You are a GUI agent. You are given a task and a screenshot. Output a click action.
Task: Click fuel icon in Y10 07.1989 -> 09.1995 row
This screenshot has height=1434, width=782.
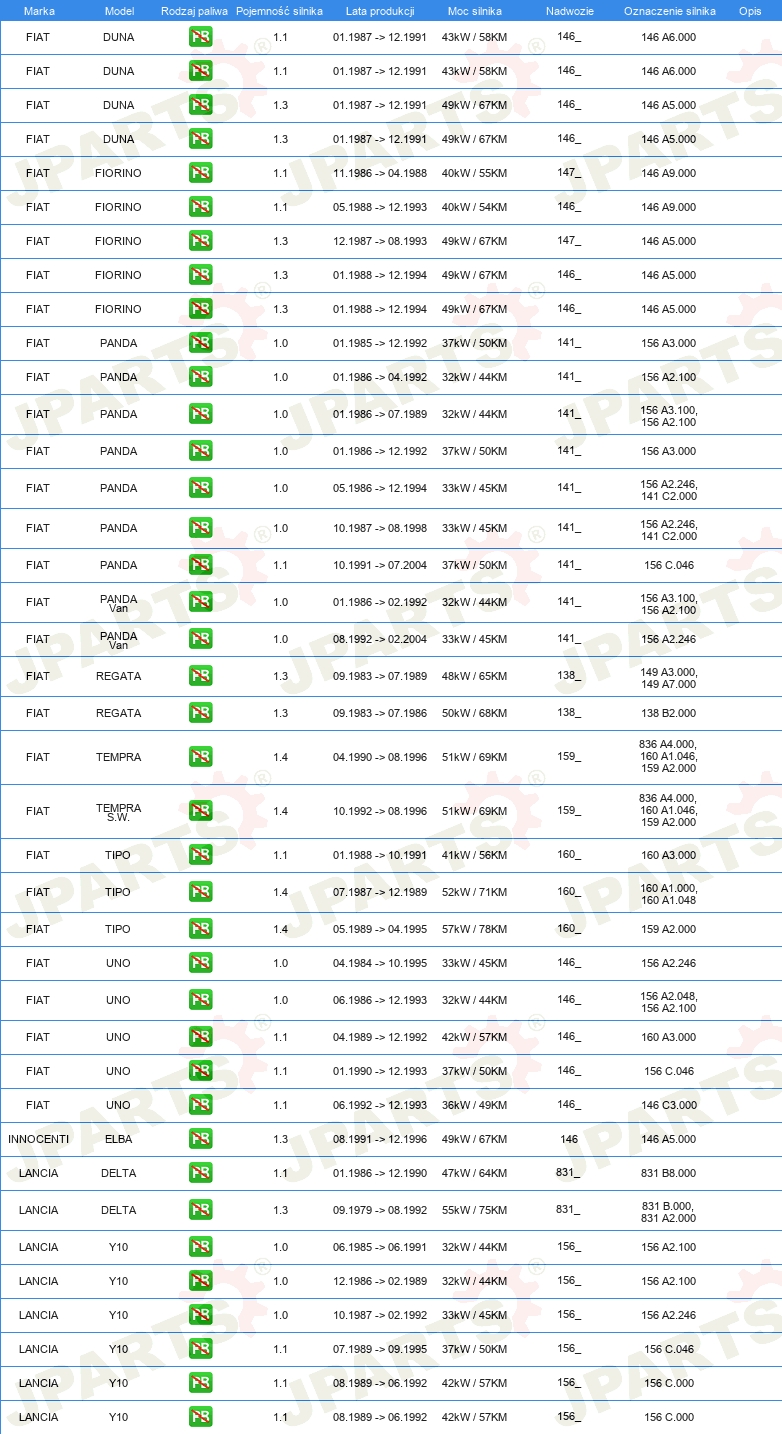click(x=200, y=1349)
